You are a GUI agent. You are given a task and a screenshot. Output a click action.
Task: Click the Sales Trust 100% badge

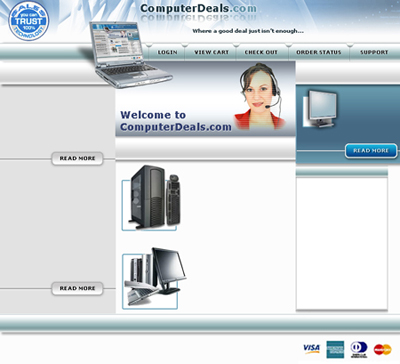[x=29, y=21]
